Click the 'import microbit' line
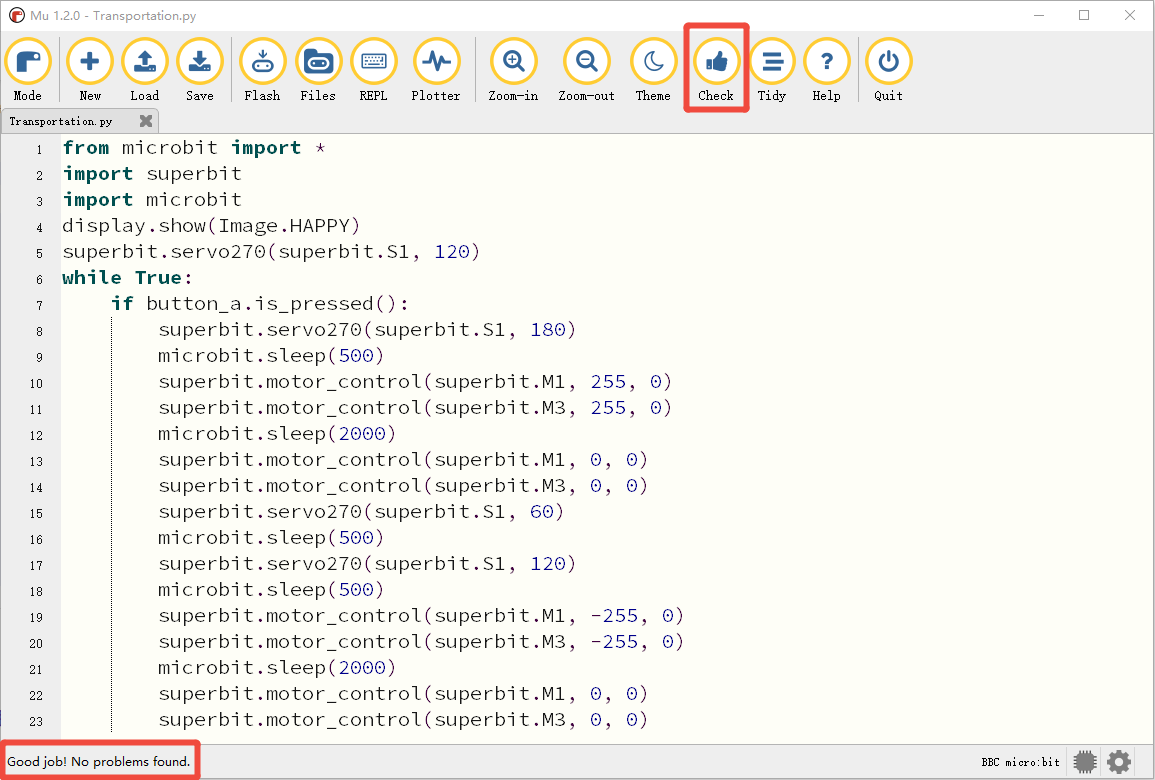1155x780 pixels. click(152, 200)
